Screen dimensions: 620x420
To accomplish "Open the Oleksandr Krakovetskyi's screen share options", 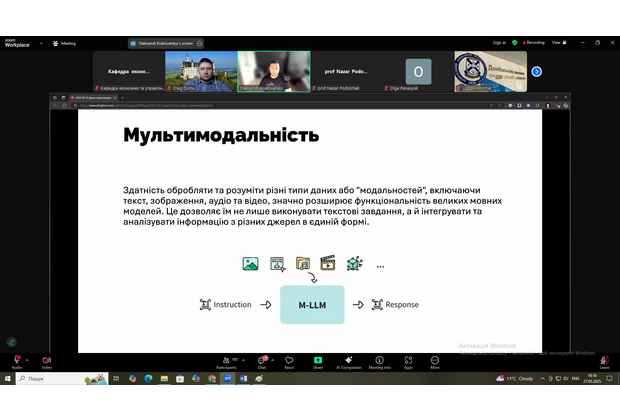I will 200,44.
